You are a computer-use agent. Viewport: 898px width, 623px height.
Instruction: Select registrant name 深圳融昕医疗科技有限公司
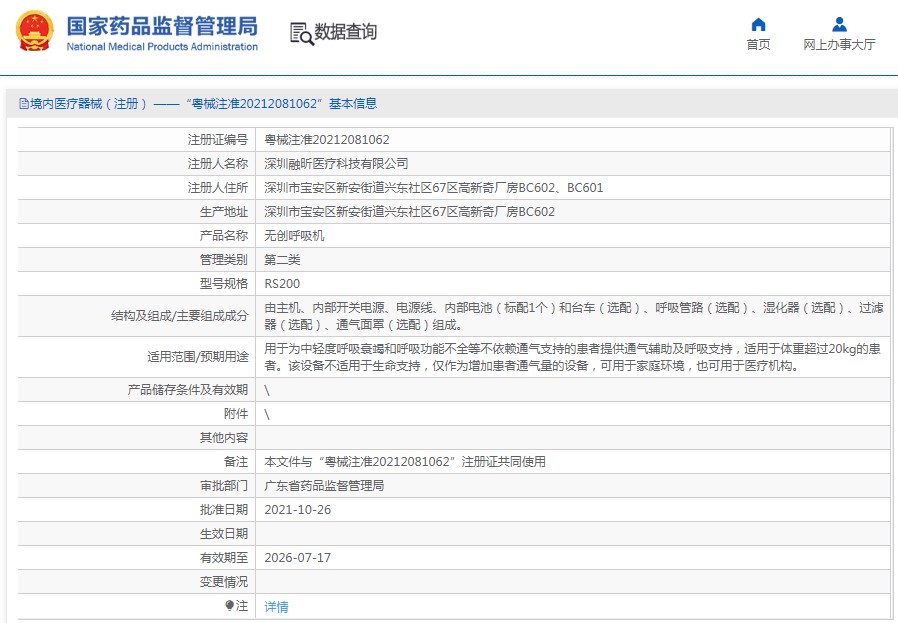point(336,164)
